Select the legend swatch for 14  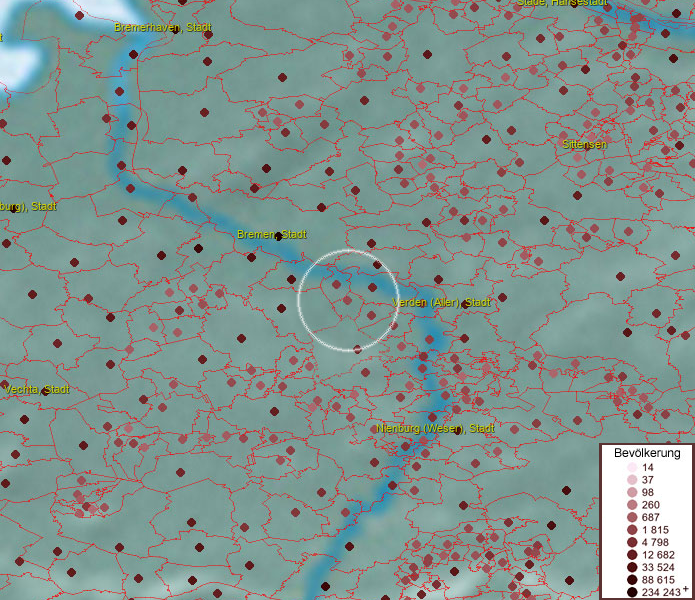point(632,467)
